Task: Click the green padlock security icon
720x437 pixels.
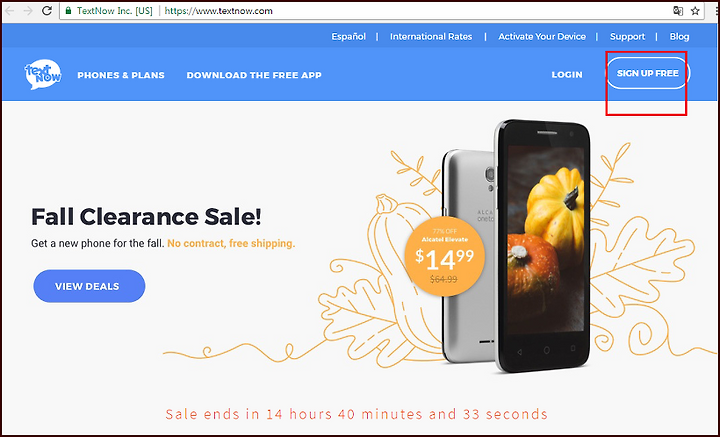Action: click(x=68, y=11)
